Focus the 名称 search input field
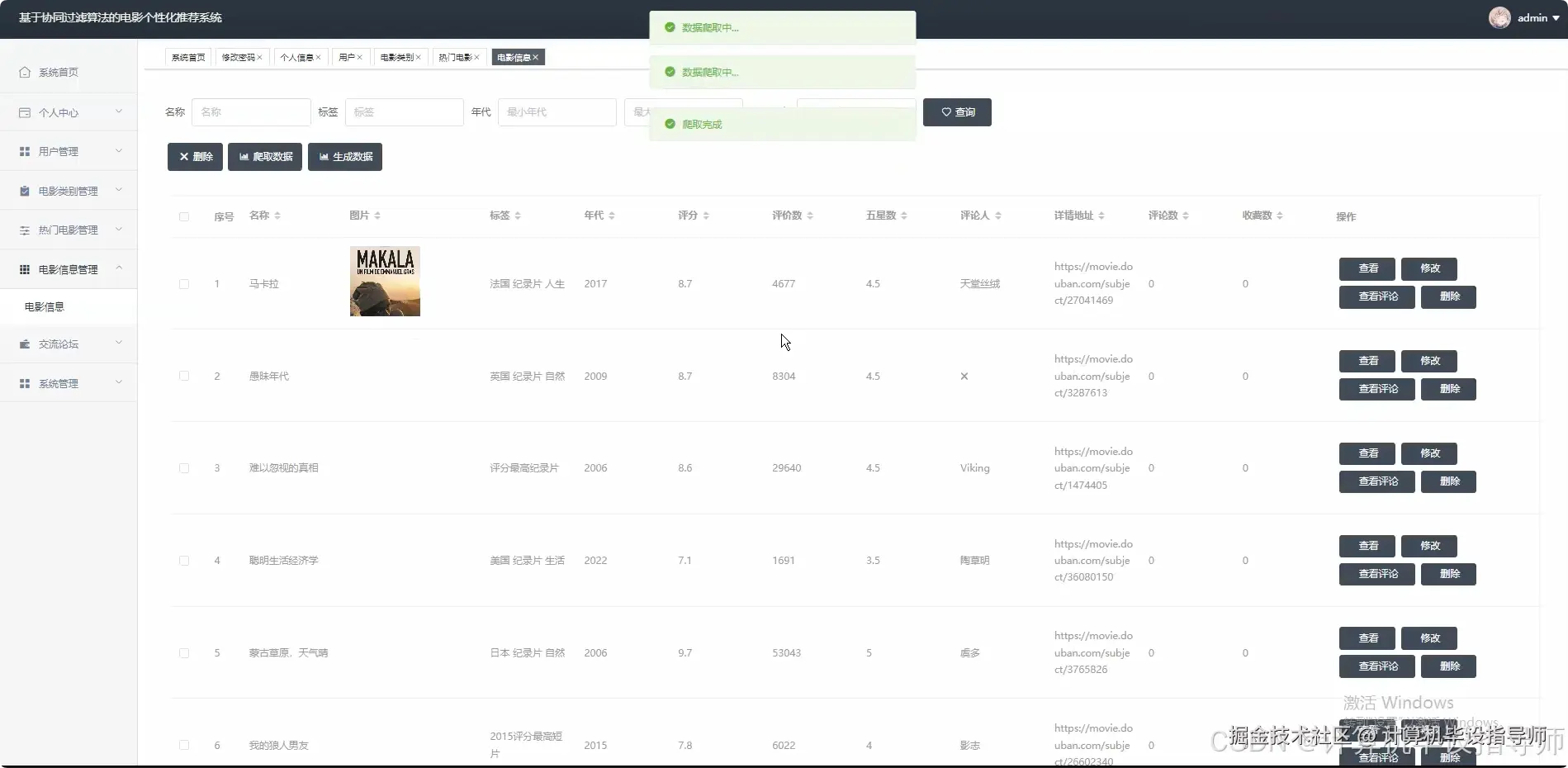 (x=251, y=112)
